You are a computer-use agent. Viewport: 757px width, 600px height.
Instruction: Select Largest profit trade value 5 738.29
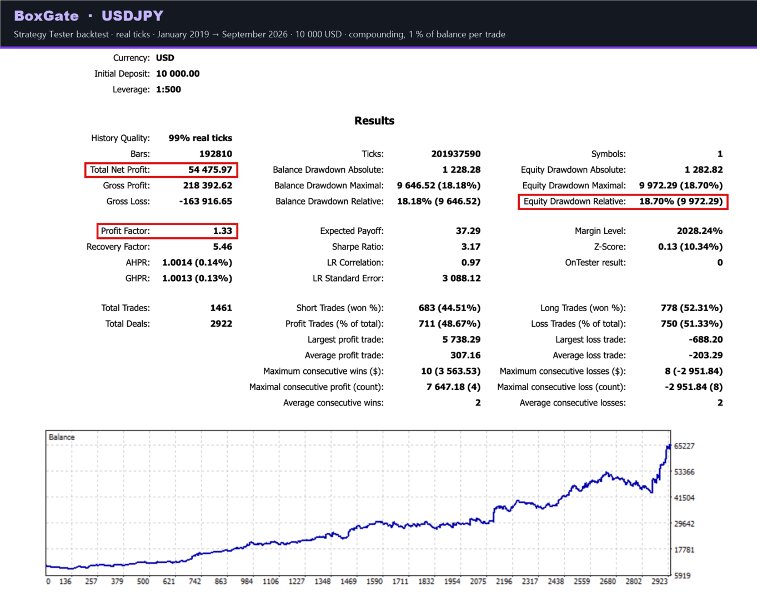pos(462,340)
